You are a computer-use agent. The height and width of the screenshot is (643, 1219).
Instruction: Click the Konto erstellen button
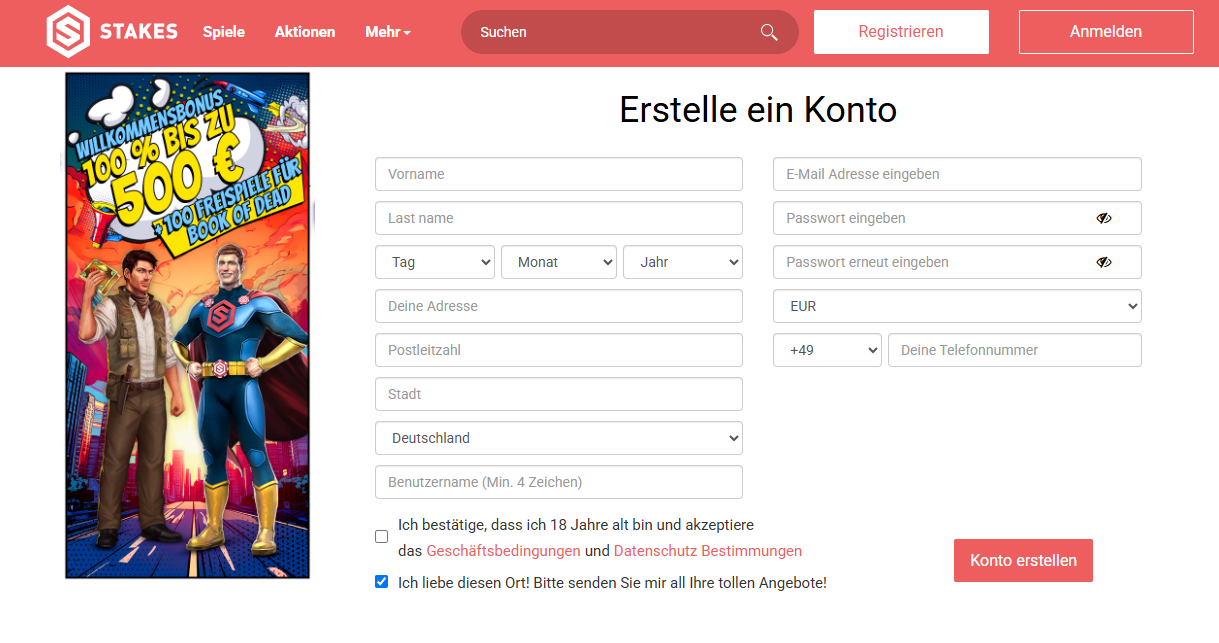[1023, 560]
